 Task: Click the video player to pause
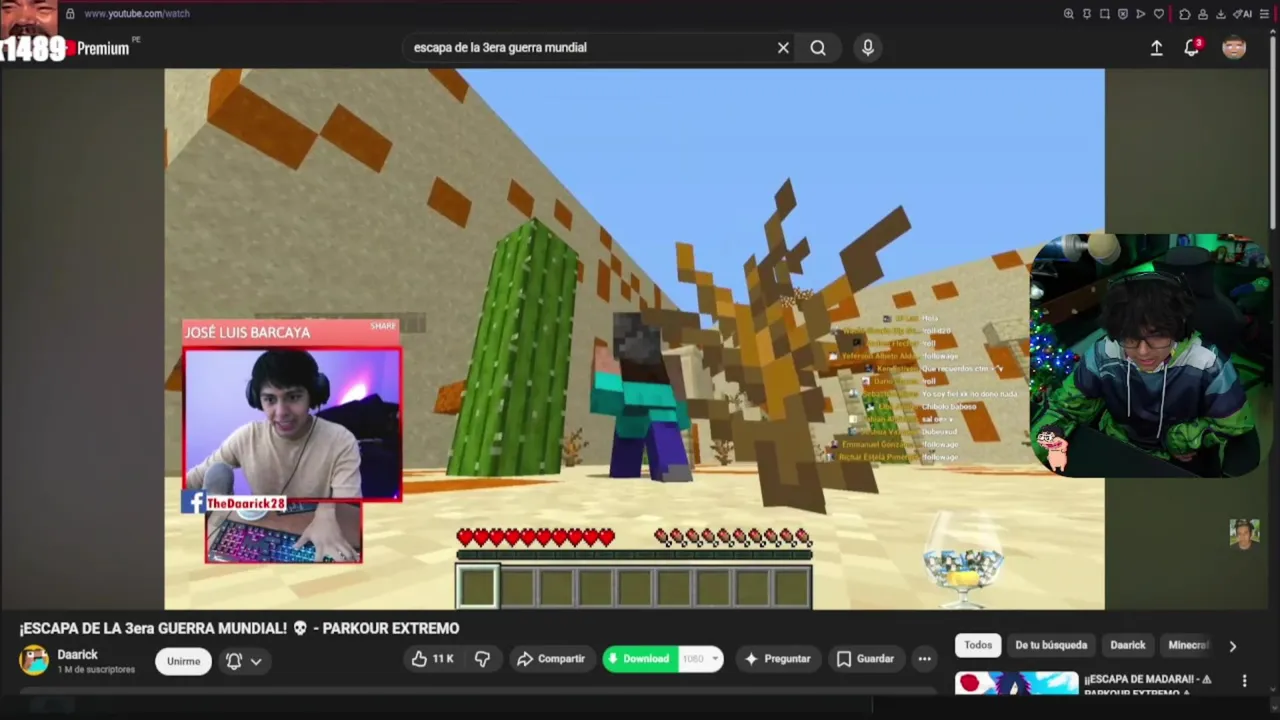click(x=634, y=339)
